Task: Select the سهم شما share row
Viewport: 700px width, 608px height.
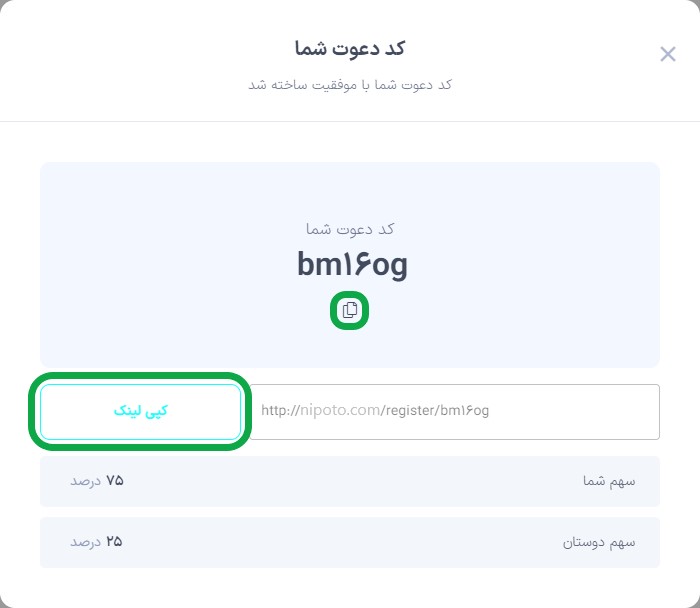Action: click(350, 481)
